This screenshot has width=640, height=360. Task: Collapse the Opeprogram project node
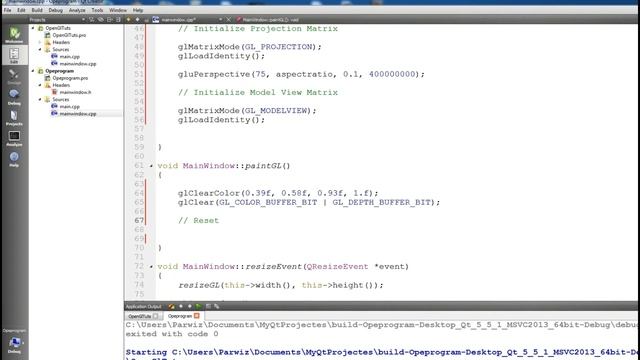33,71
